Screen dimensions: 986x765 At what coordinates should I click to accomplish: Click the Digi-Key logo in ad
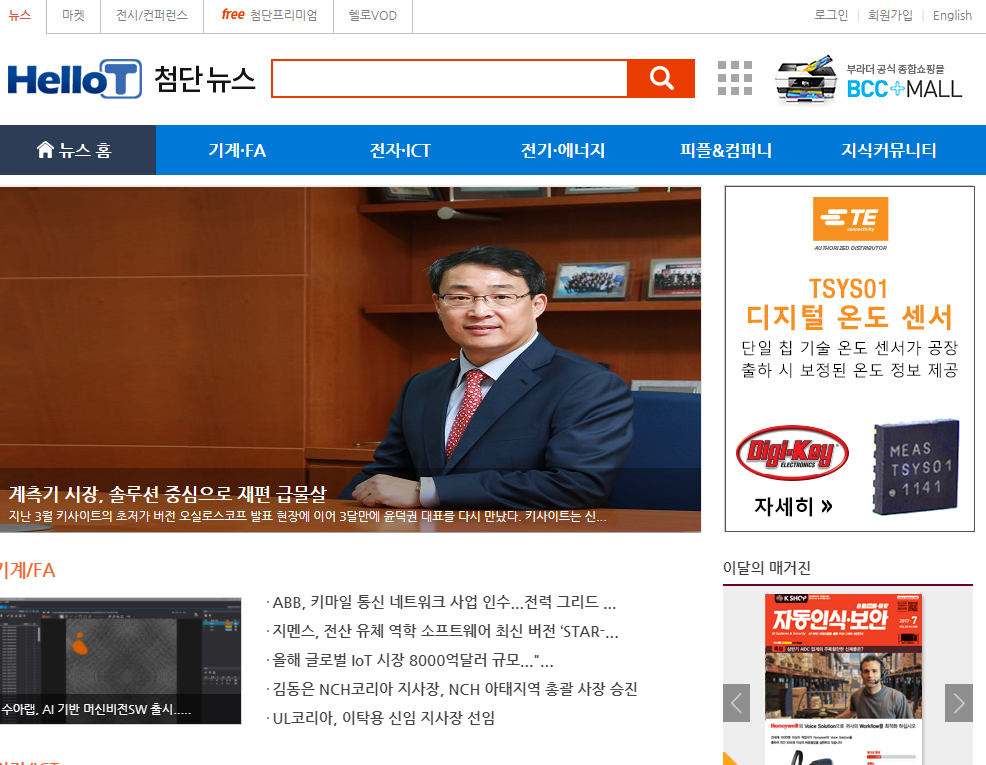792,453
